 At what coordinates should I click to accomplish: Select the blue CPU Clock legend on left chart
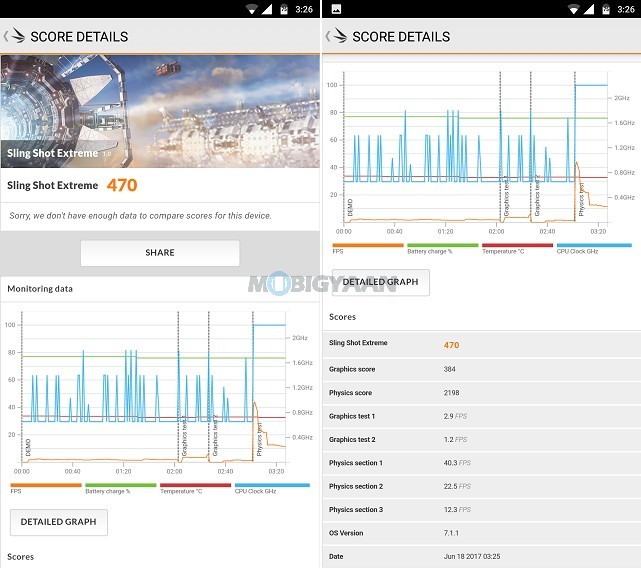pyautogui.click(x=272, y=485)
